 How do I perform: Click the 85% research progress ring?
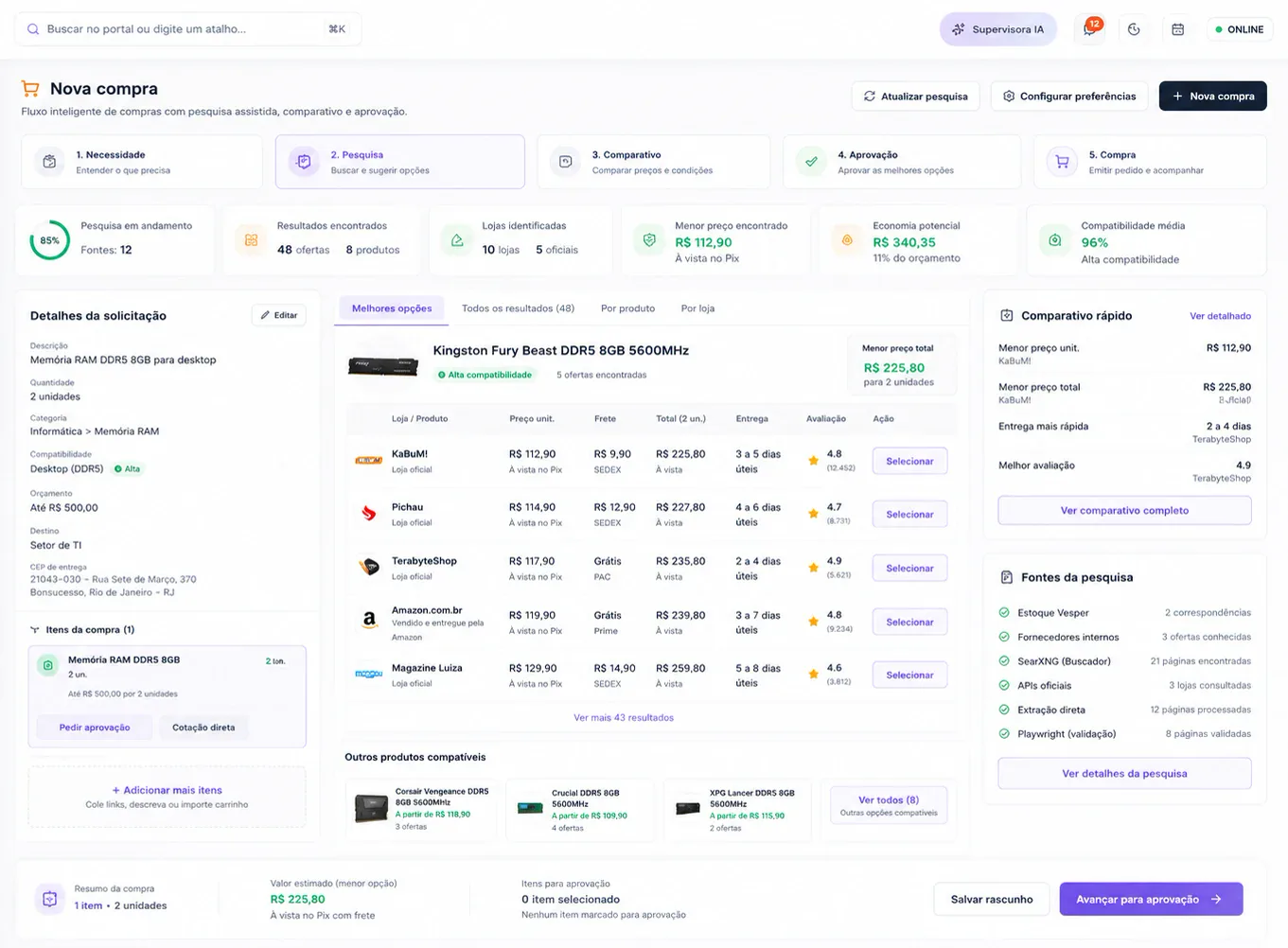click(49, 240)
